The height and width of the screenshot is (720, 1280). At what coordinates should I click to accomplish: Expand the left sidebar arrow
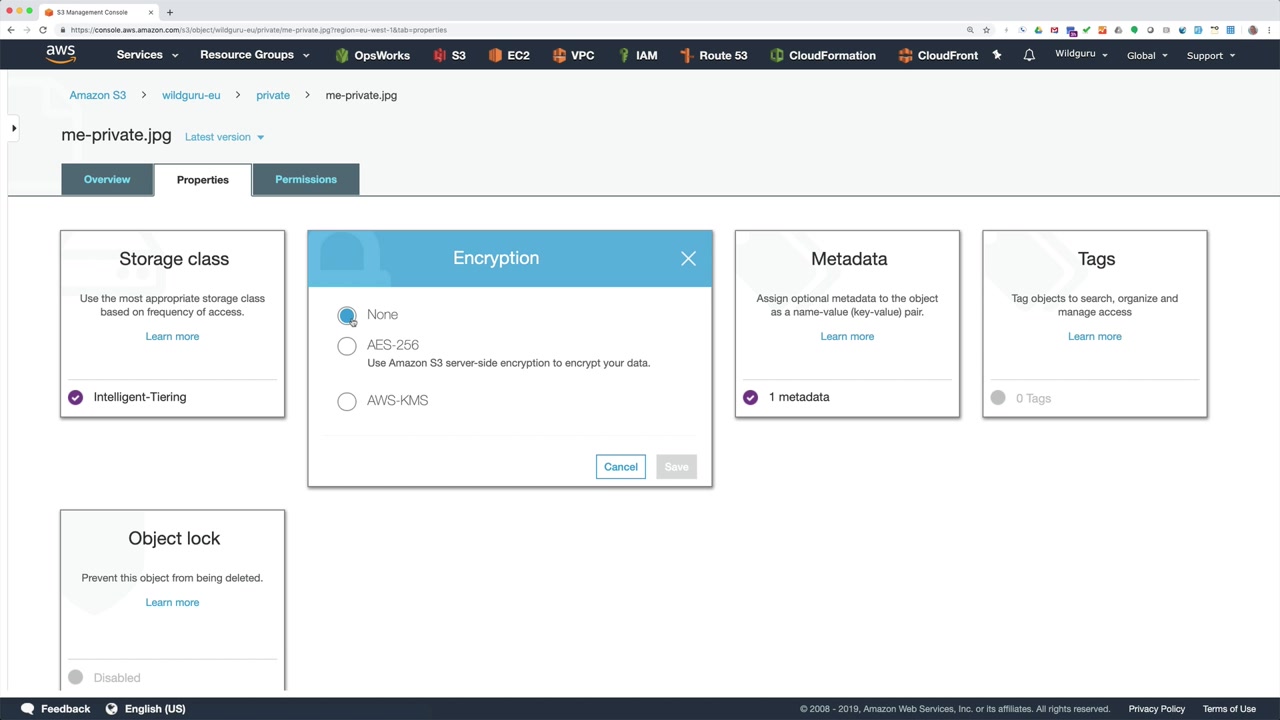click(14, 128)
